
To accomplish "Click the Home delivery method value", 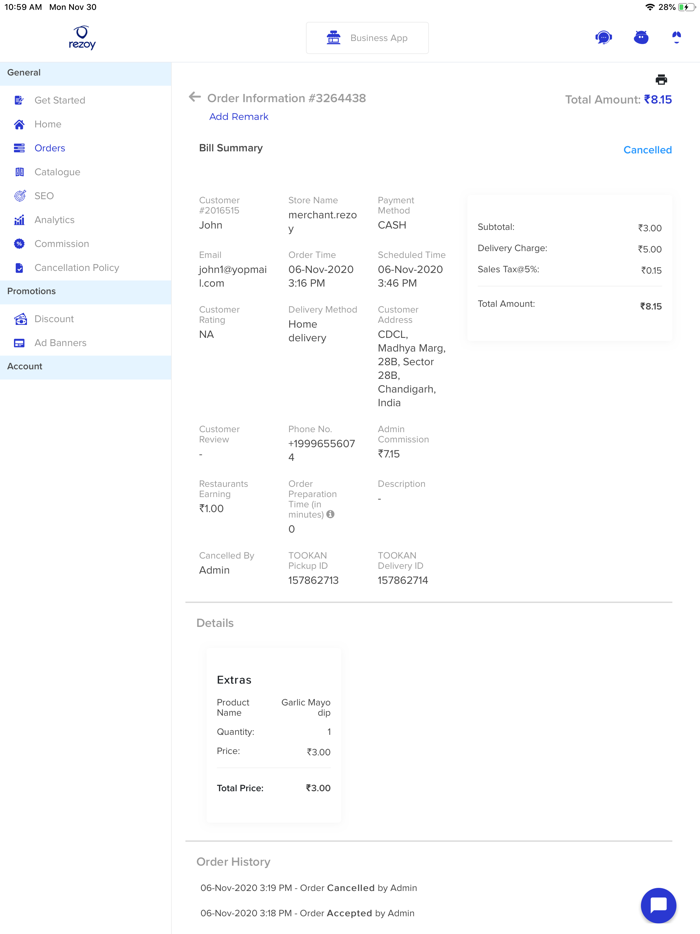I will click(x=307, y=331).
